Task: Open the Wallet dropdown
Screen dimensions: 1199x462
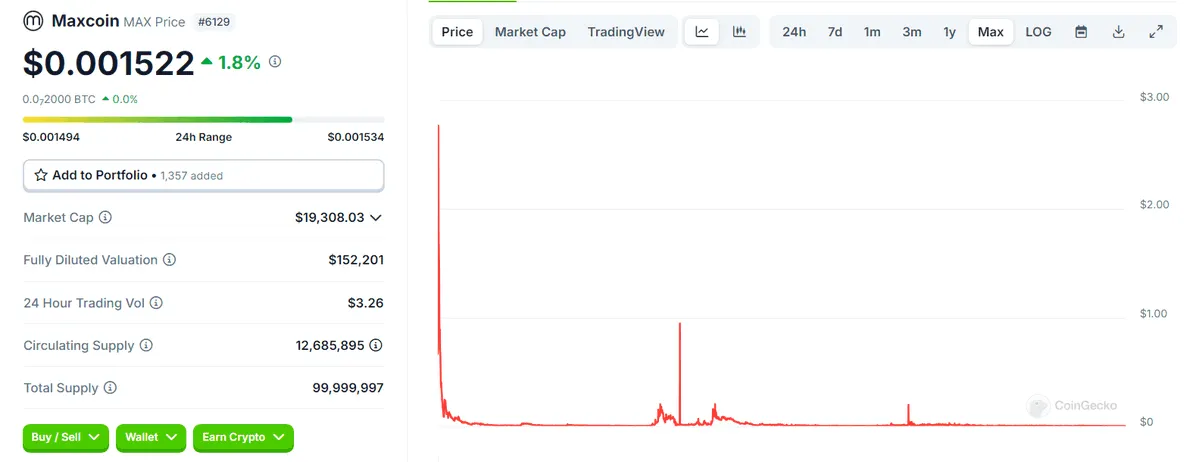Action: coord(151,437)
